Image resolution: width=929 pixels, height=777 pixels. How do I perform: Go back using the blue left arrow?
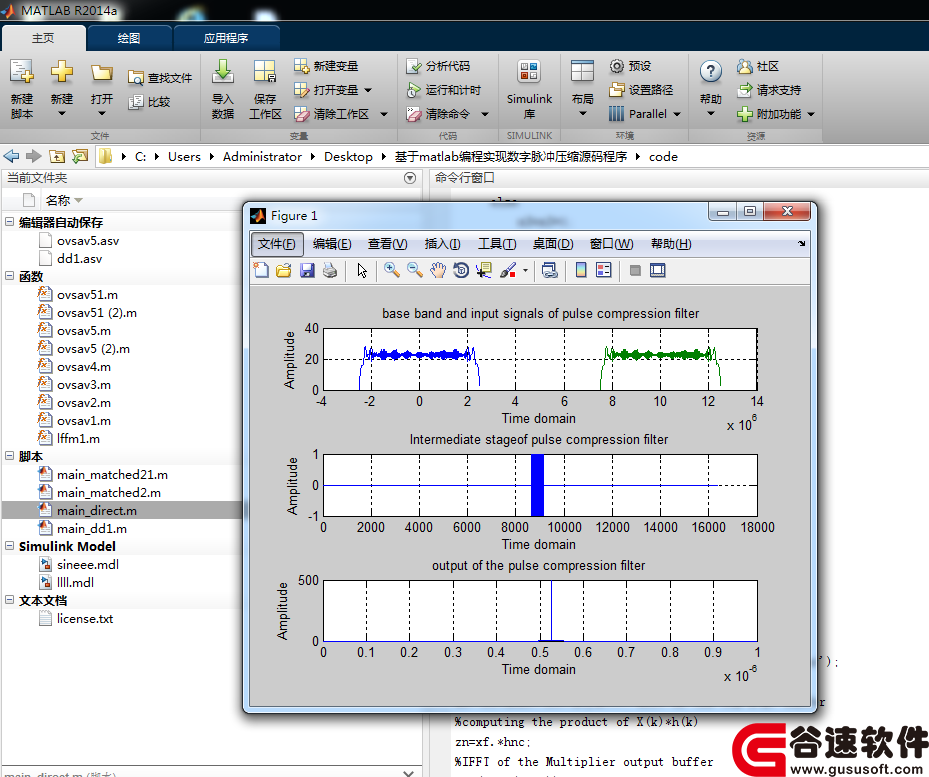click(x=11, y=156)
